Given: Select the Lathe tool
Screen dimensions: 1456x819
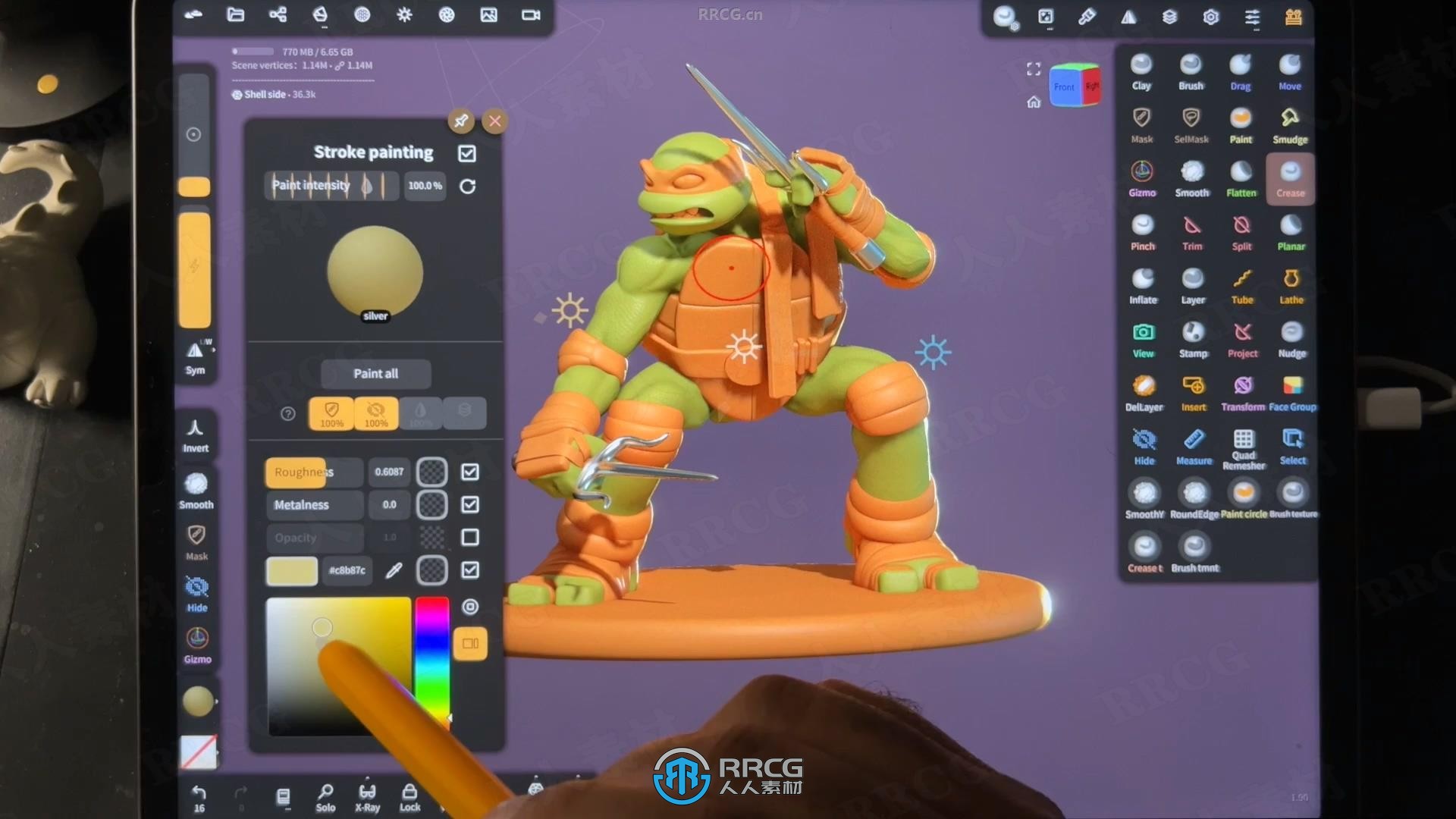Looking at the screenshot, I should [1291, 286].
